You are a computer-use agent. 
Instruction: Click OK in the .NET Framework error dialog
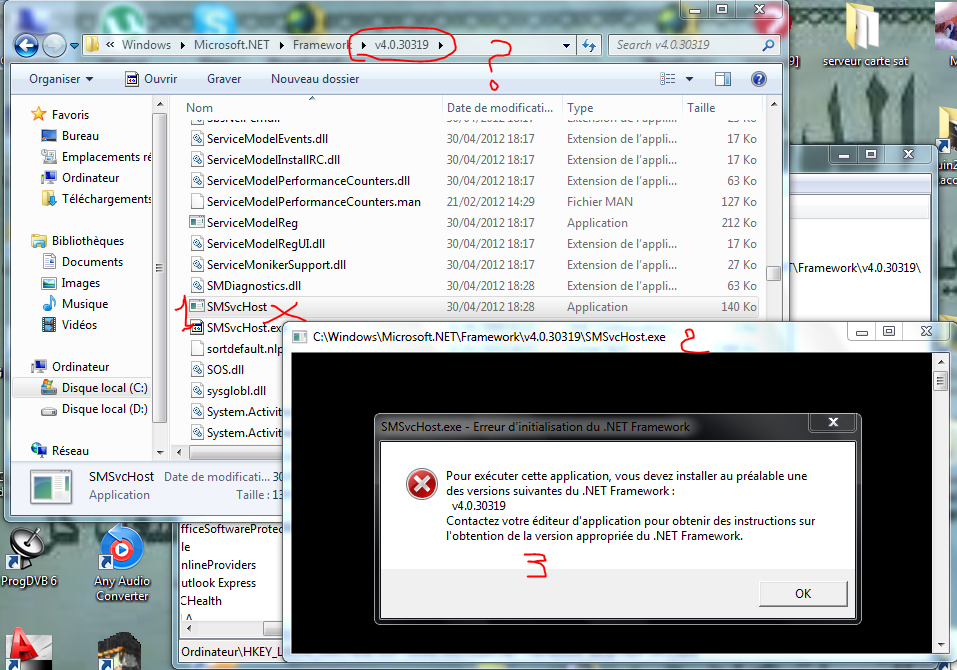803,594
